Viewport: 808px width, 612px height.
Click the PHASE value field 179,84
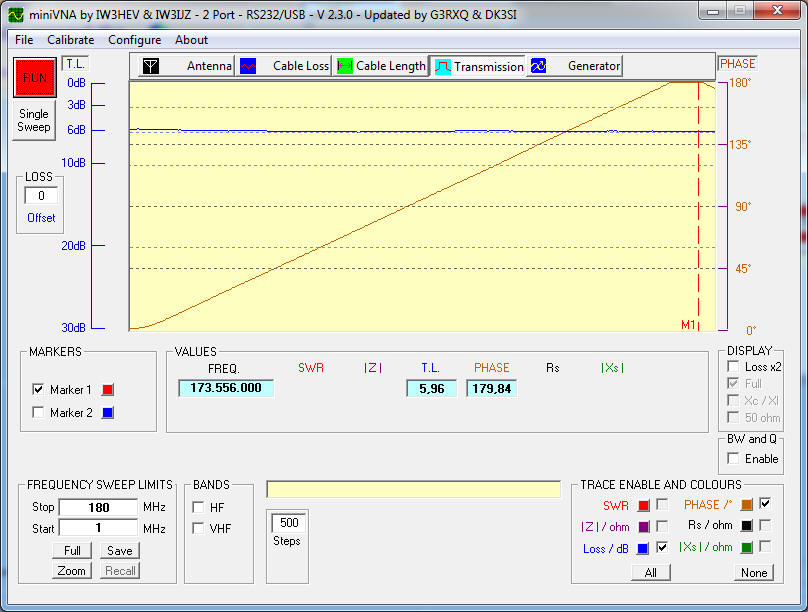[492, 388]
